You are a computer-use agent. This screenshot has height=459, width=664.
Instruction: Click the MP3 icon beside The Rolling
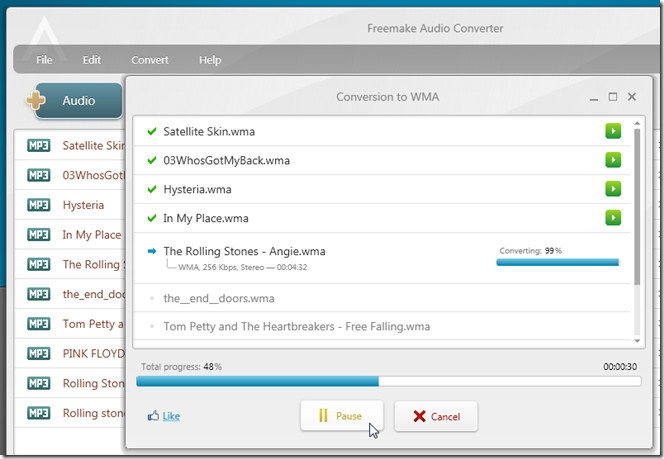(39, 264)
